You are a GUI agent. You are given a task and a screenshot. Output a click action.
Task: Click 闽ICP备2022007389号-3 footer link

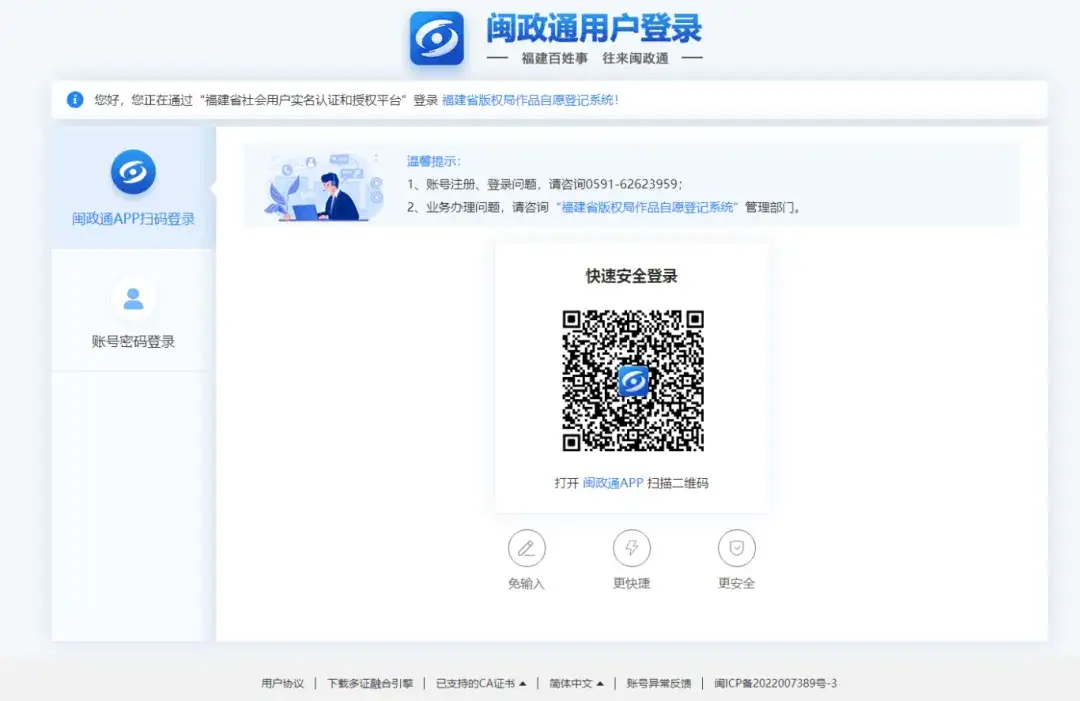[776, 683]
